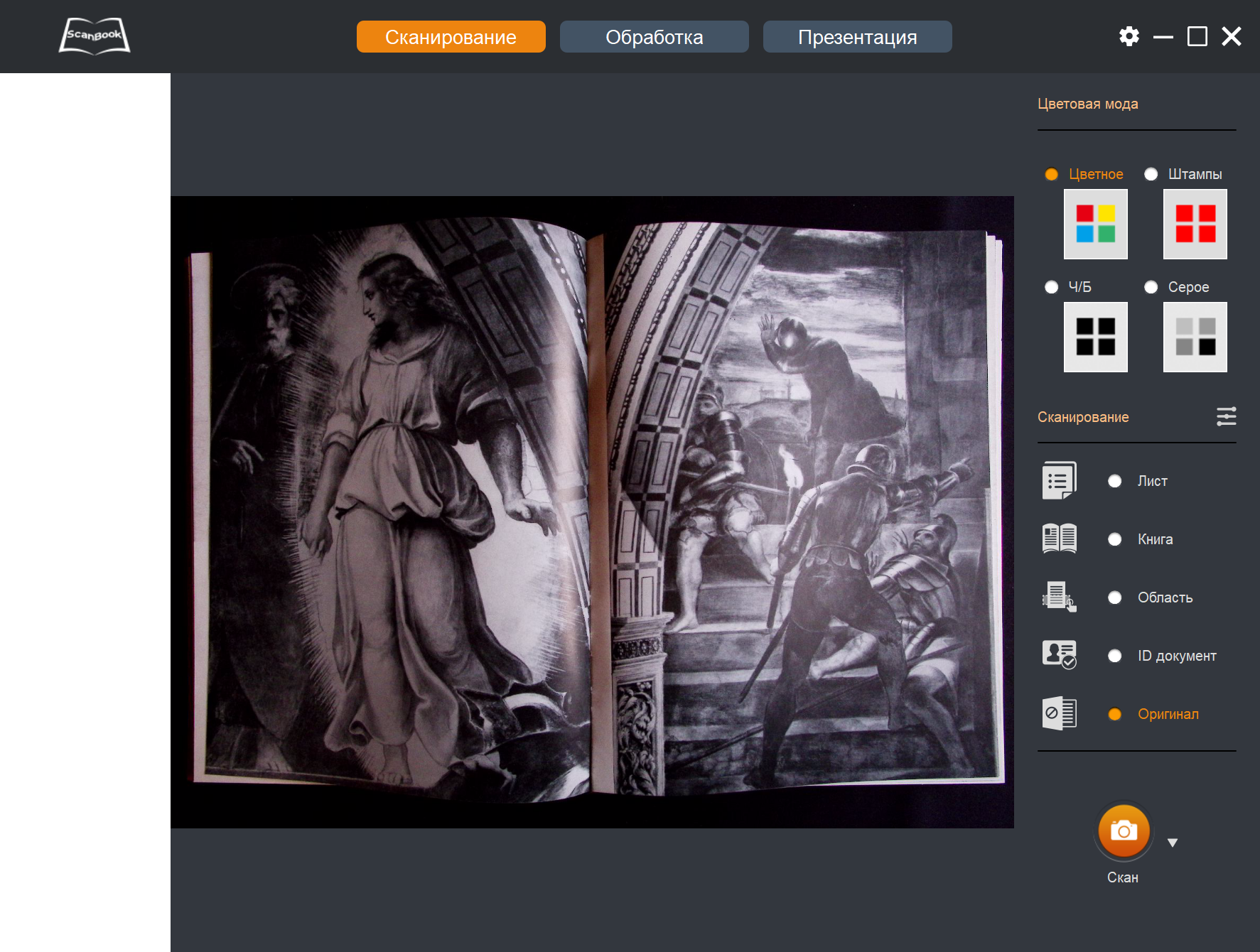The width and height of the screenshot is (1260, 952).
Task: Click the Сканирование section heading in sidebar
Action: pos(1083,417)
